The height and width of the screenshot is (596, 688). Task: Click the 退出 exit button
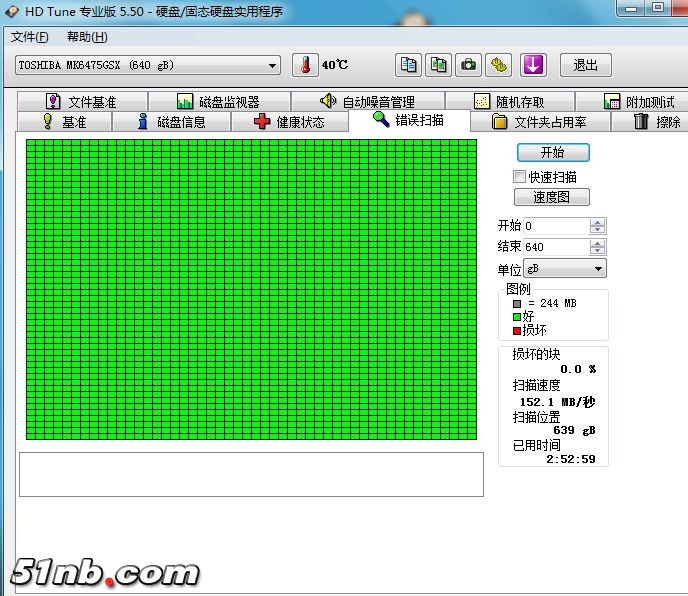pos(585,65)
